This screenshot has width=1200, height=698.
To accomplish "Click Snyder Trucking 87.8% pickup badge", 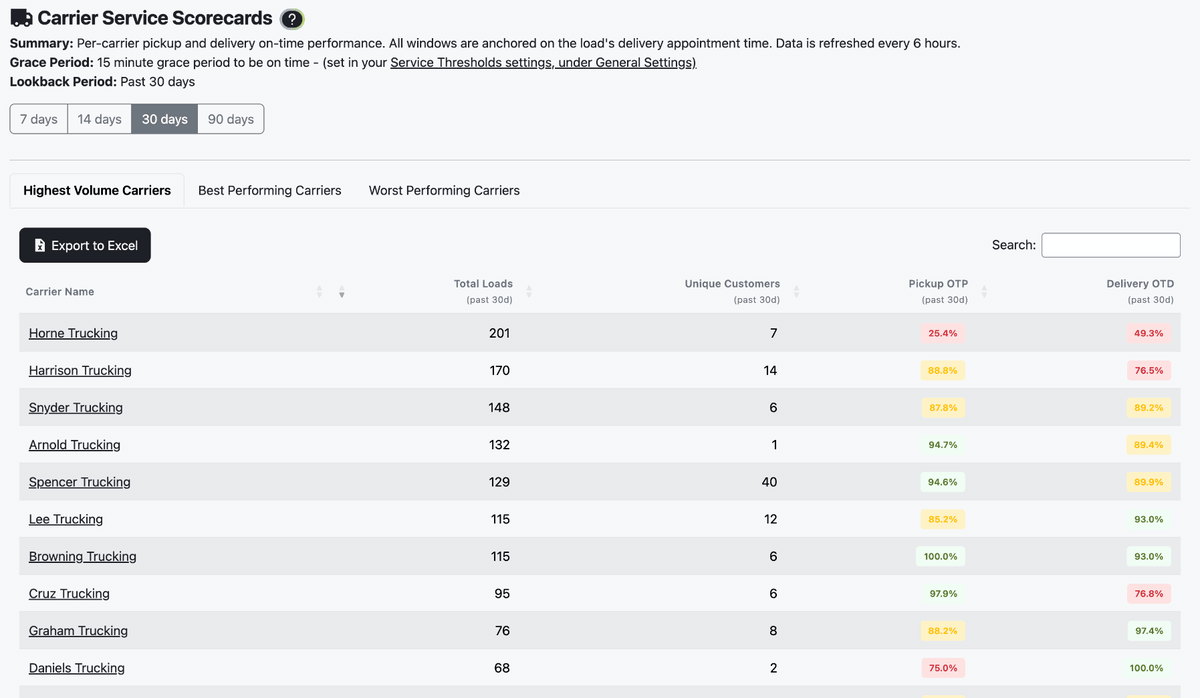I will point(943,407).
